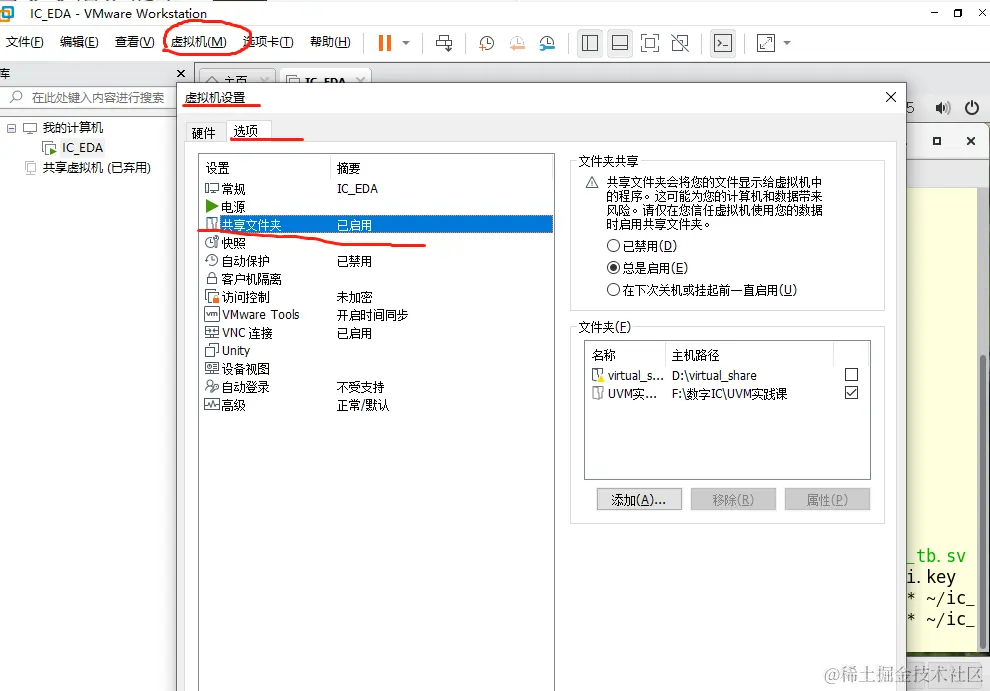
Task: Select the VMware Tools settings row
Action: point(376,315)
